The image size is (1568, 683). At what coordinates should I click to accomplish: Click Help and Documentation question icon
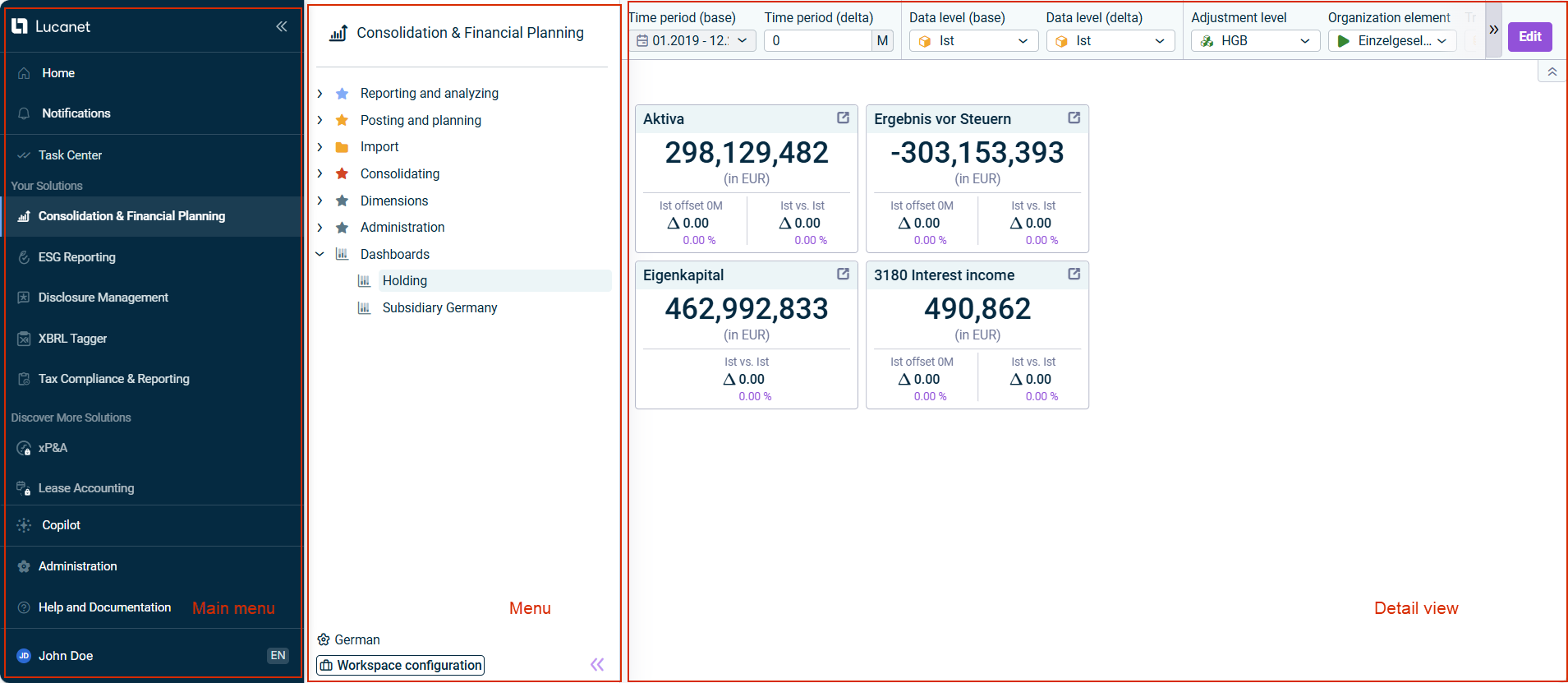pos(24,607)
